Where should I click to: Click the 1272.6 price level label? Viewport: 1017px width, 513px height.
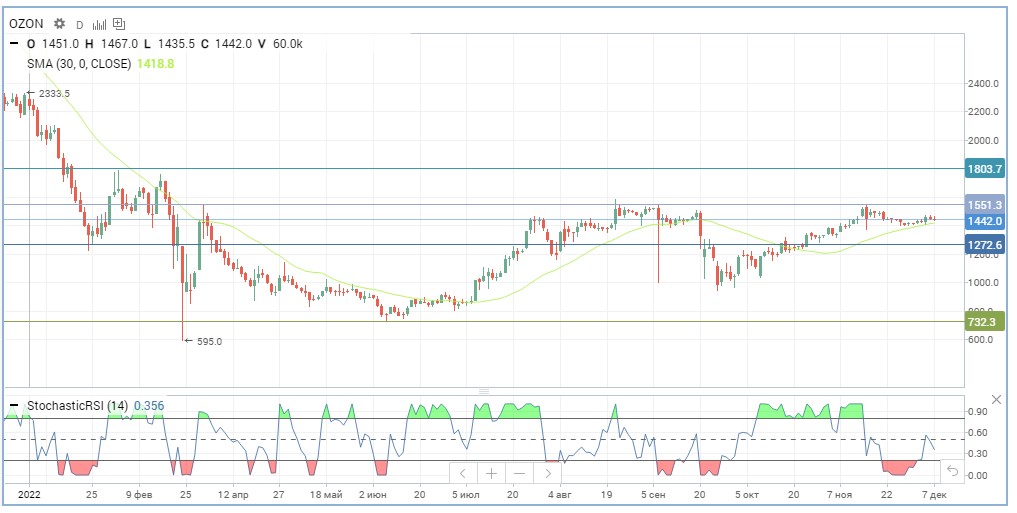[984, 244]
